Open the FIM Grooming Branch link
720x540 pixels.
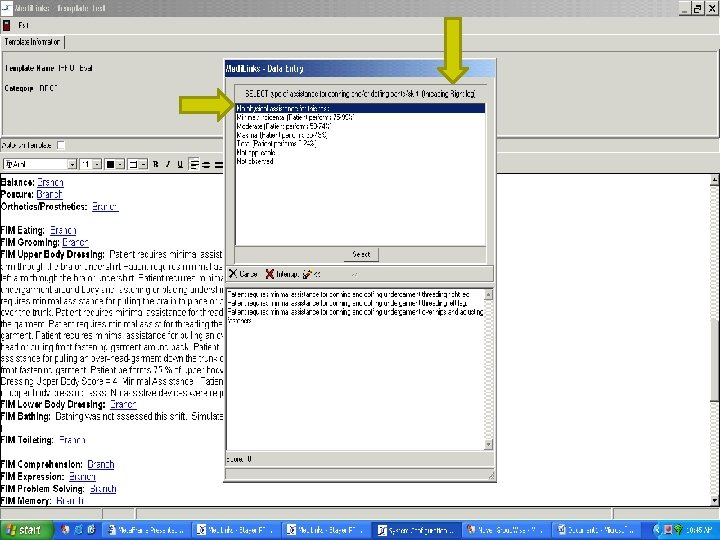point(75,242)
